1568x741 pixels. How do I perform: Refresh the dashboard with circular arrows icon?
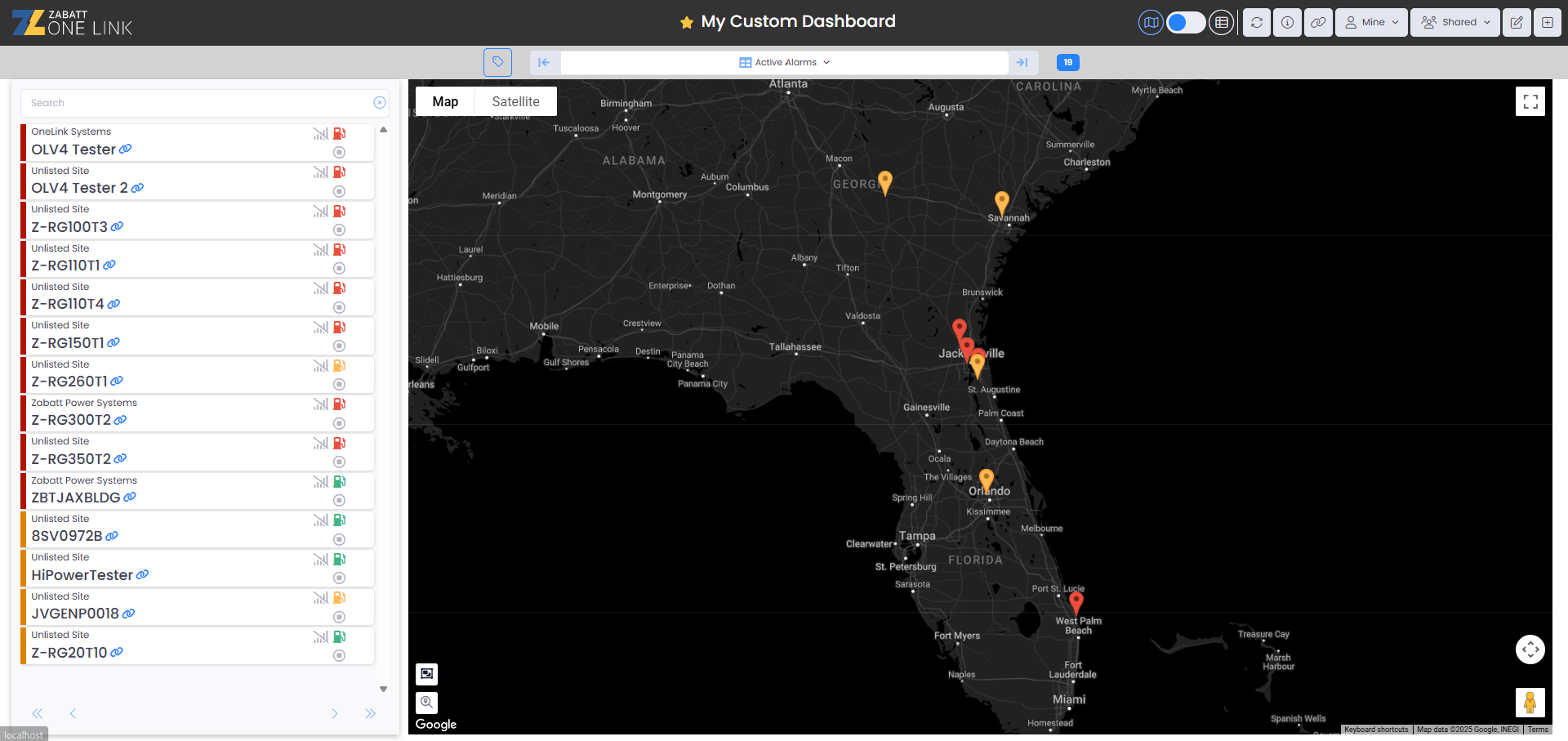(x=1257, y=23)
